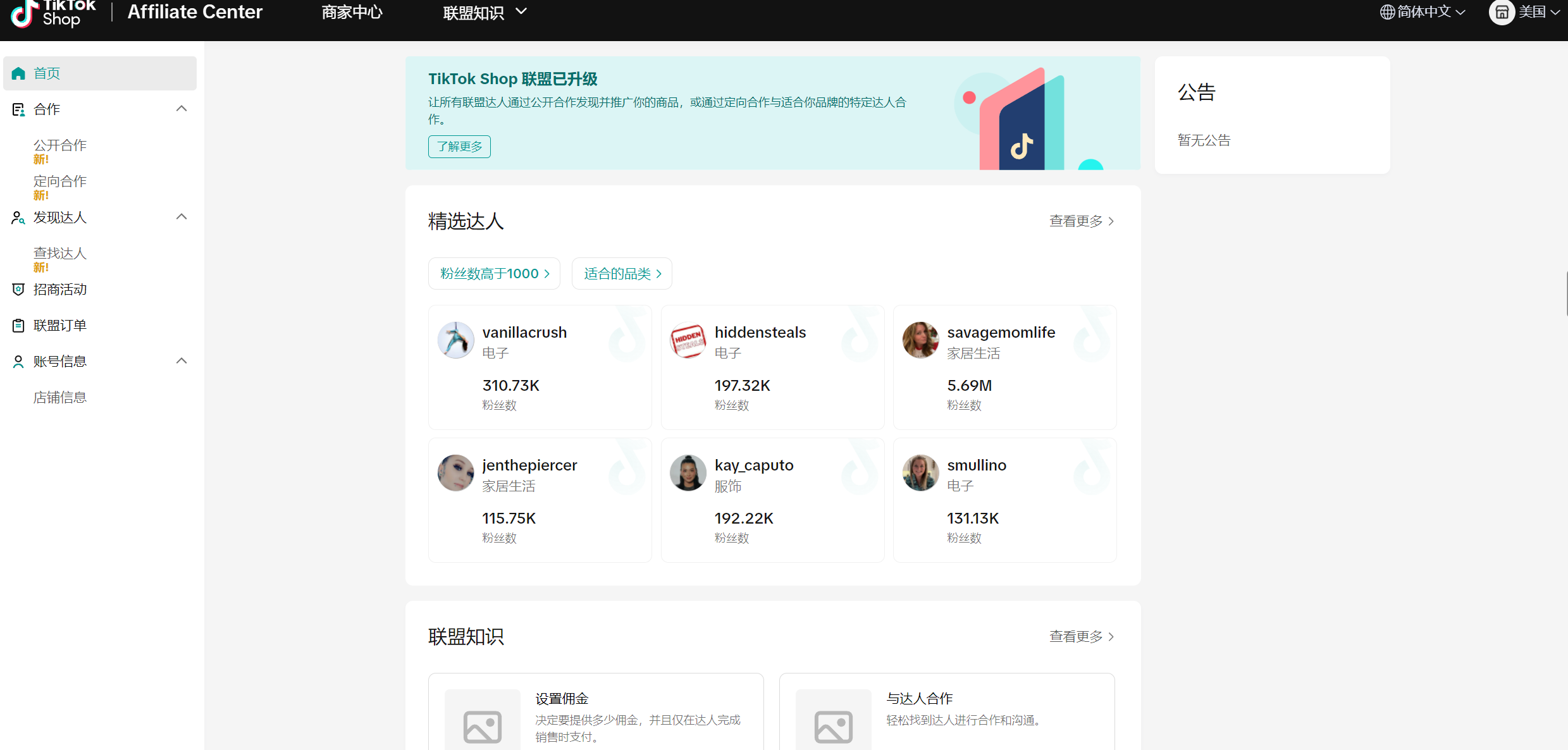This screenshot has height=750, width=1568.
Task: Click the 账号信息 person icon
Action: coord(18,362)
